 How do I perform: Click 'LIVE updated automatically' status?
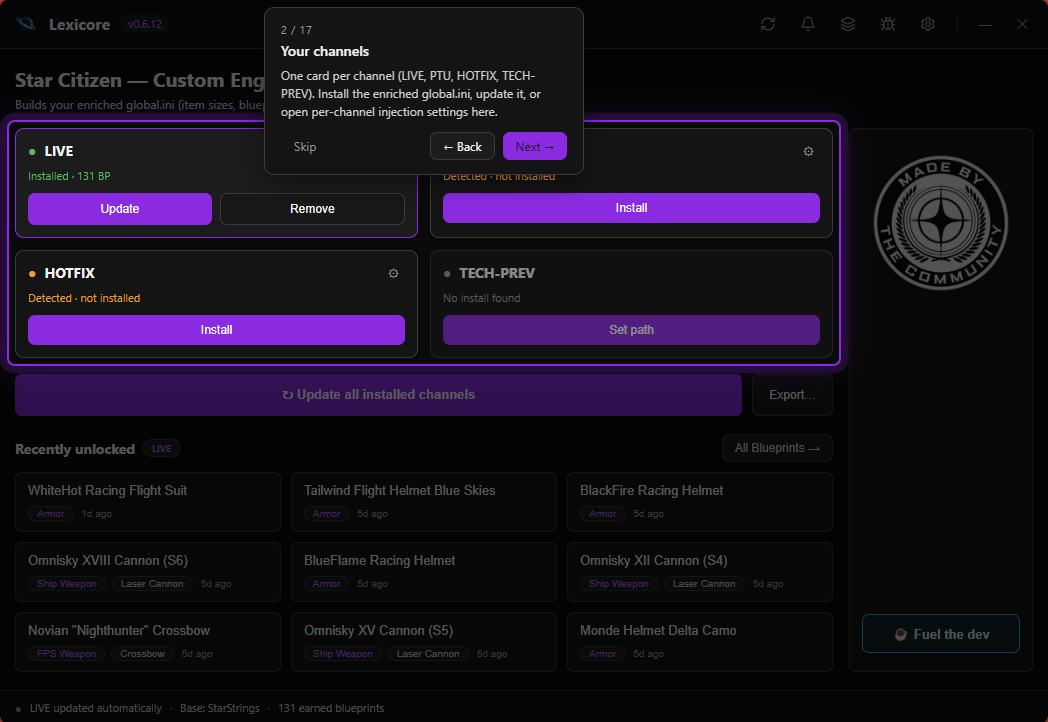click(x=96, y=708)
